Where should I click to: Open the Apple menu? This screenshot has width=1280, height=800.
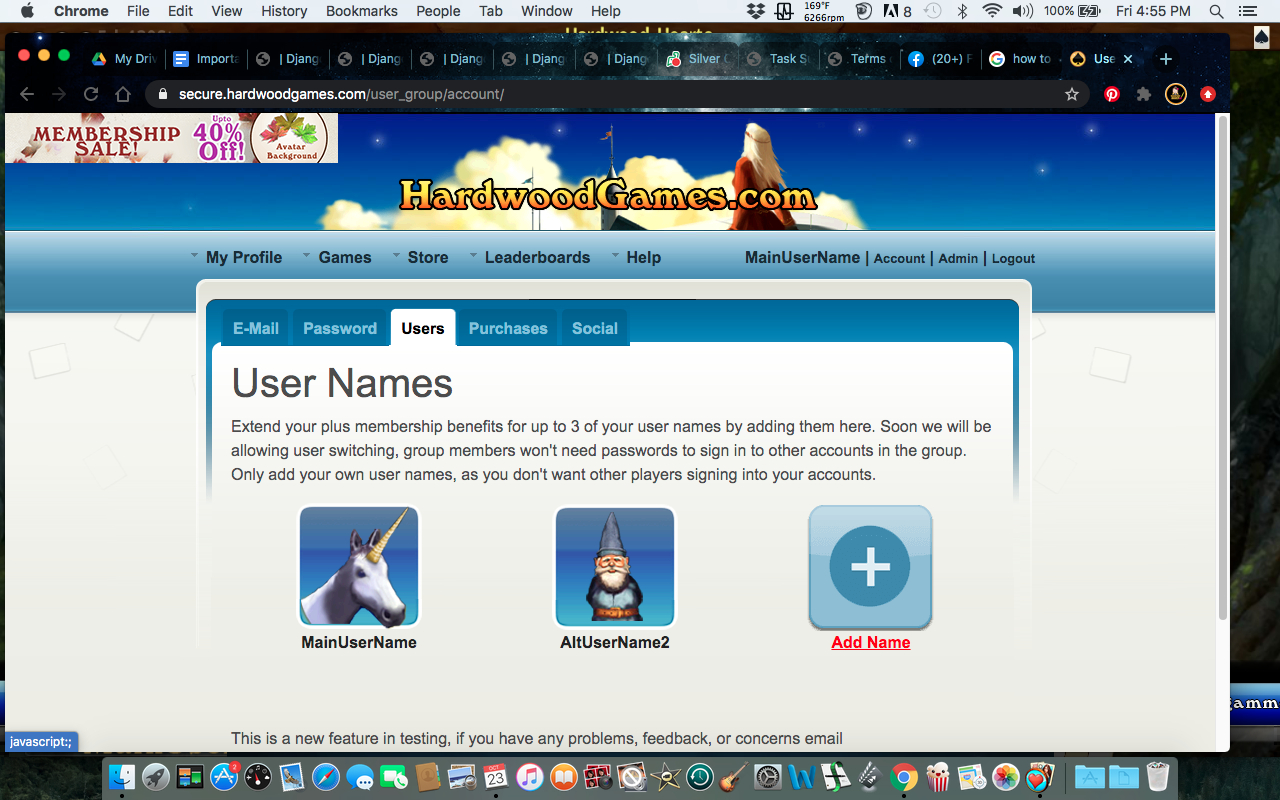pyautogui.click(x=27, y=11)
